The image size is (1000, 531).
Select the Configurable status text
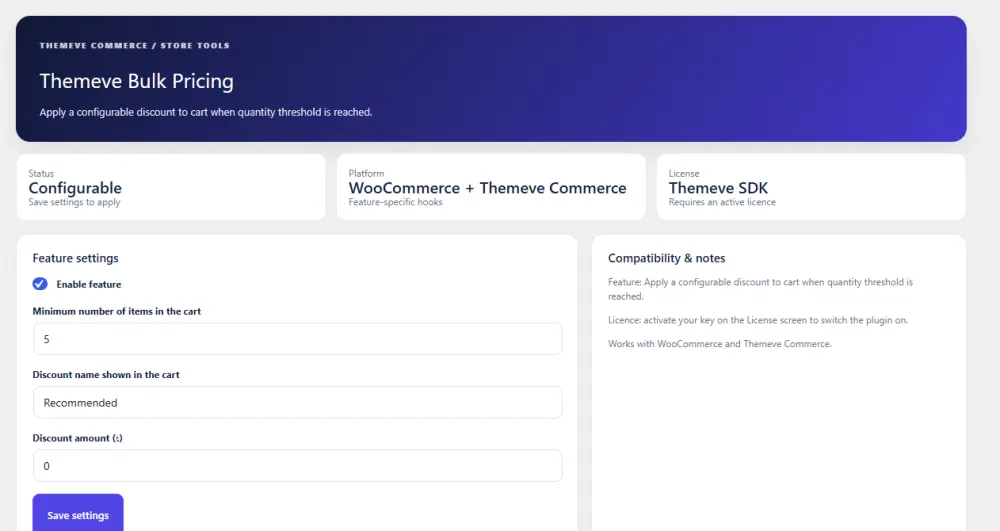[75, 188]
